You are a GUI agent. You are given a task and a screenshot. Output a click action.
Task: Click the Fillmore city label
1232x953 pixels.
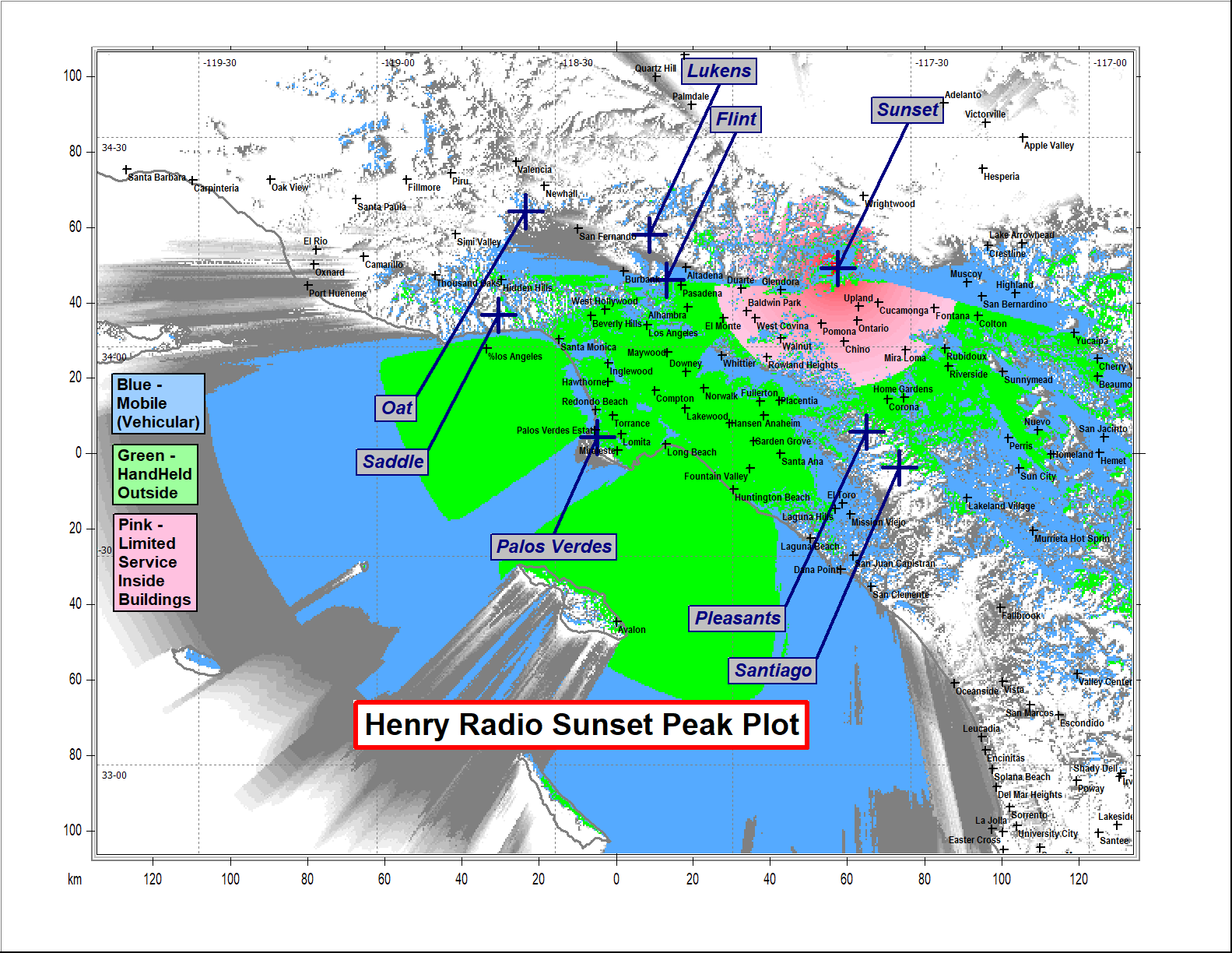click(424, 188)
